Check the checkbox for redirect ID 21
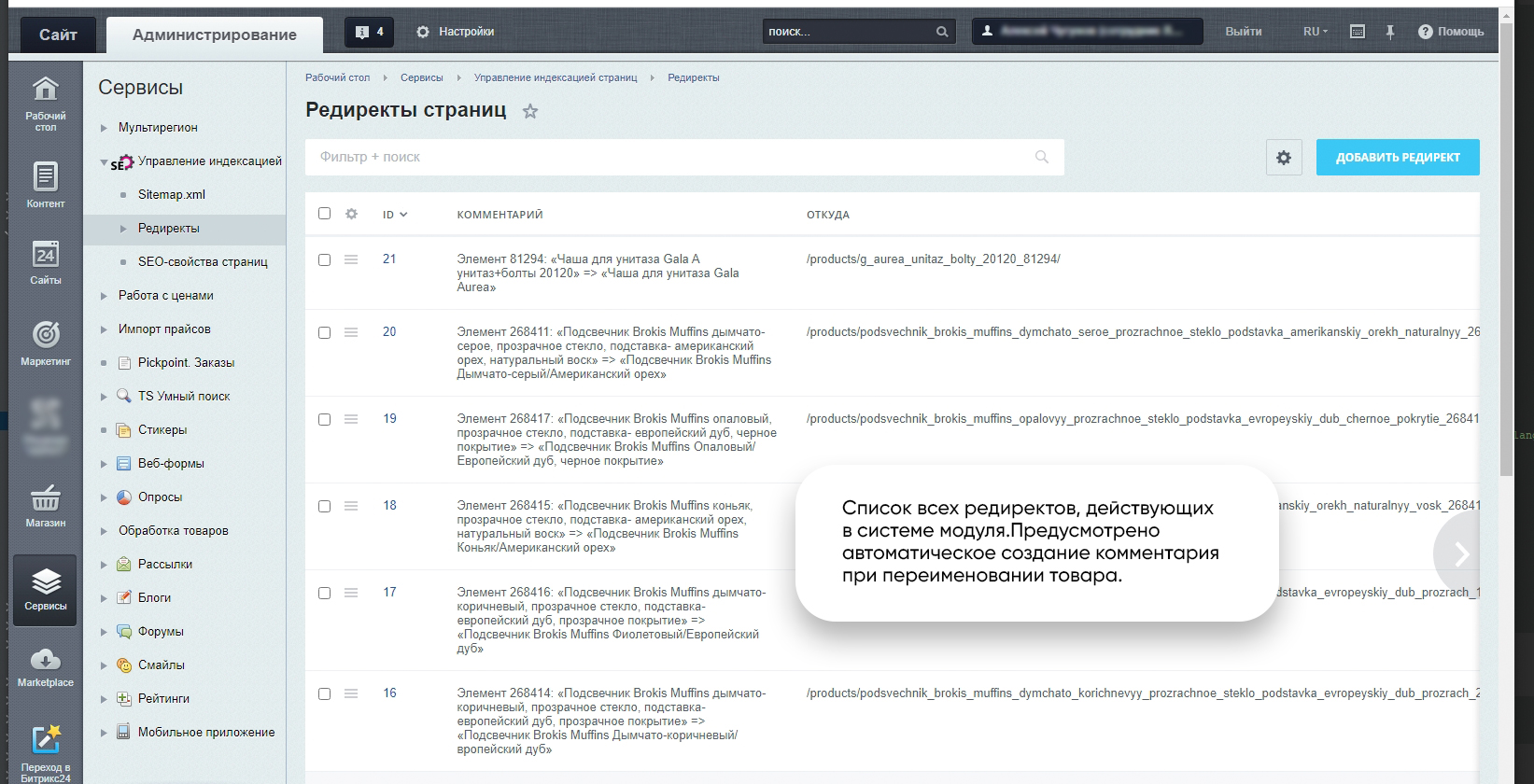The height and width of the screenshot is (784, 1534). click(324, 259)
